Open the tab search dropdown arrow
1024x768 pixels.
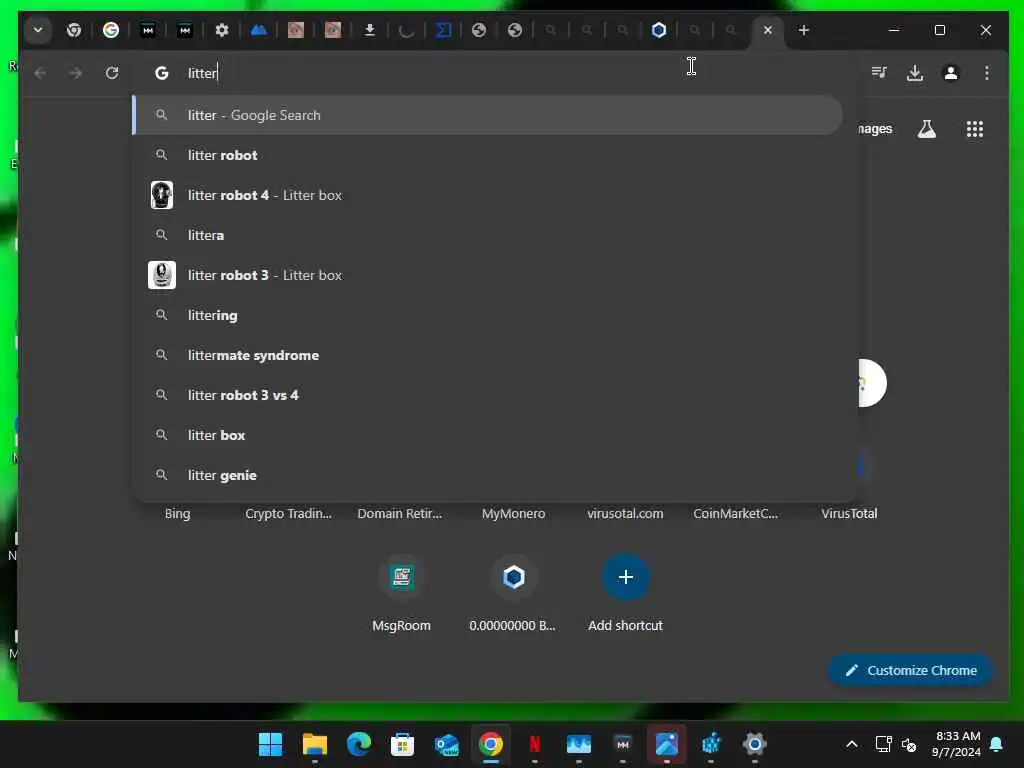click(38, 30)
